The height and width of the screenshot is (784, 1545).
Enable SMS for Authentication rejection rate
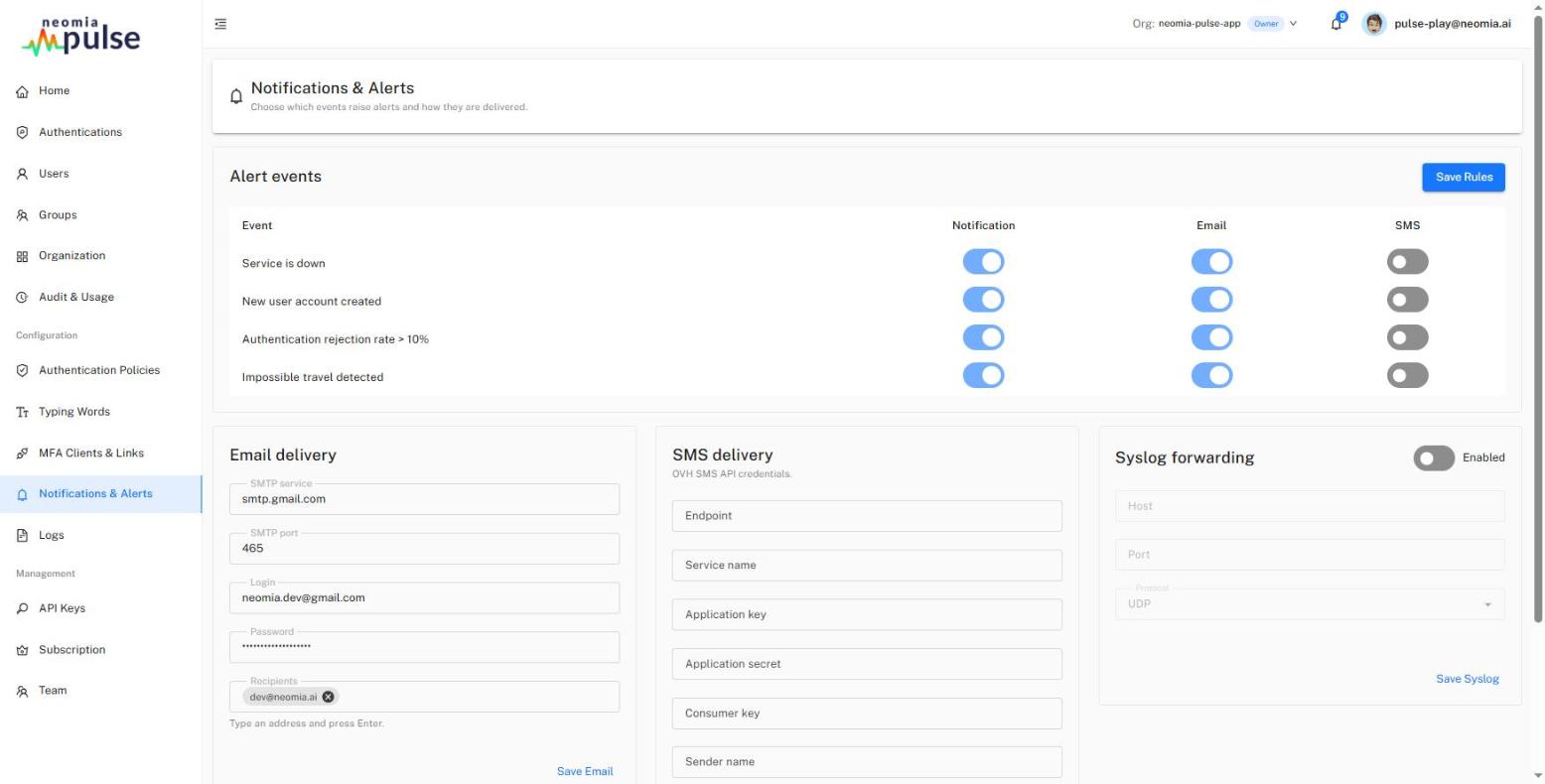[x=1407, y=337]
